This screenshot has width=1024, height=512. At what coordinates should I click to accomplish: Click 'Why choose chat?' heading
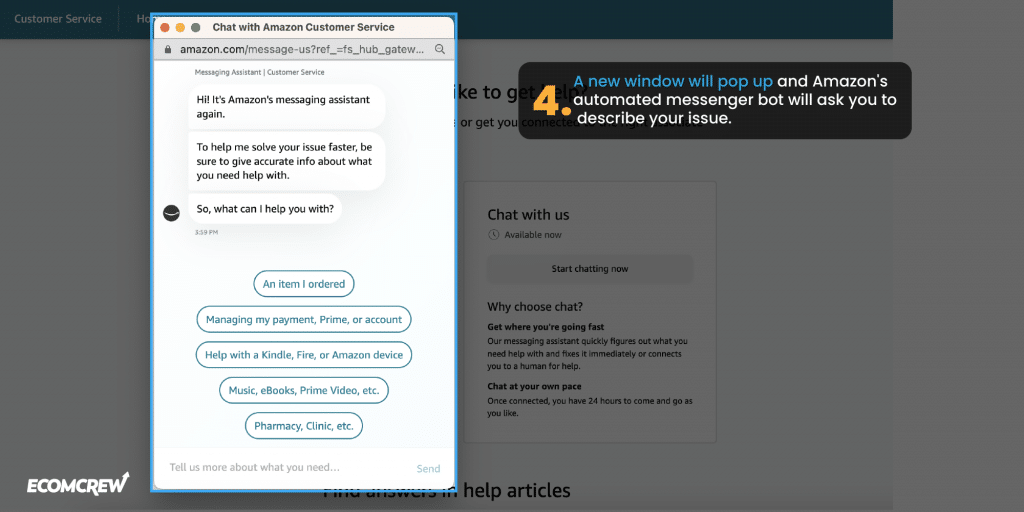[535, 306]
